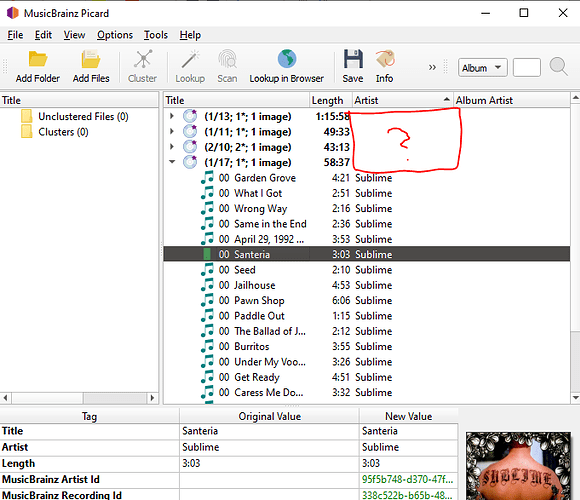Image resolution: width=580 pixels, height=500 pixels.
Task: Click the Length column header
Action: (x=330, y=100)
